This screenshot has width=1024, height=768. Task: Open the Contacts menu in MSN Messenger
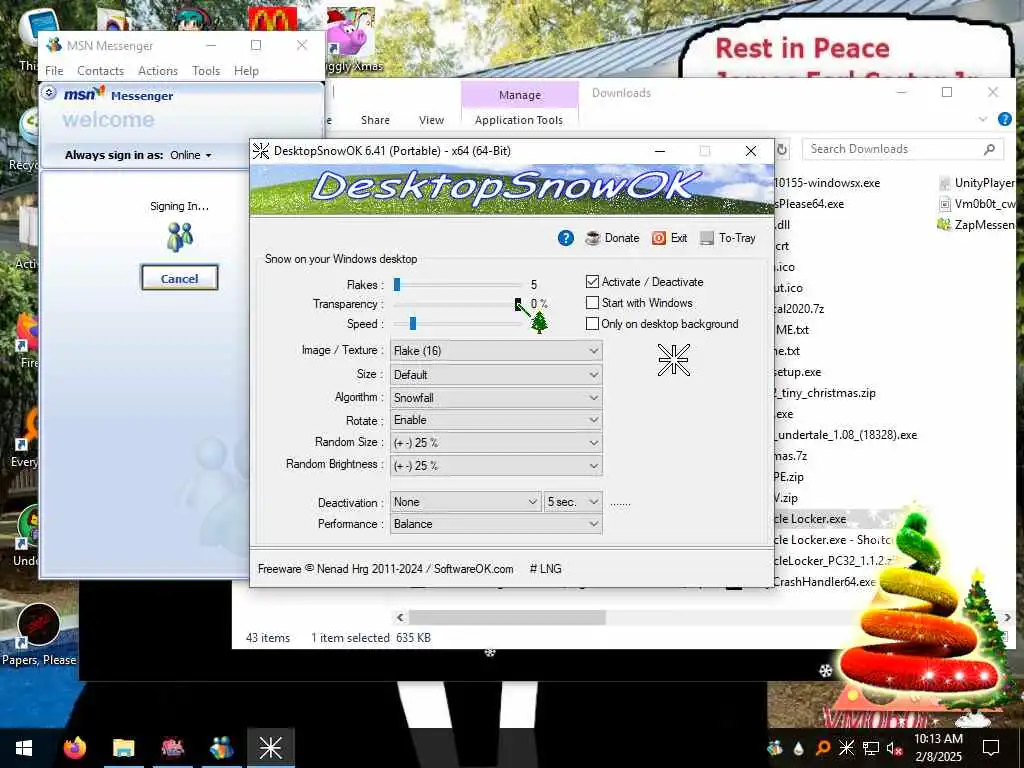(x=101, y=71)
